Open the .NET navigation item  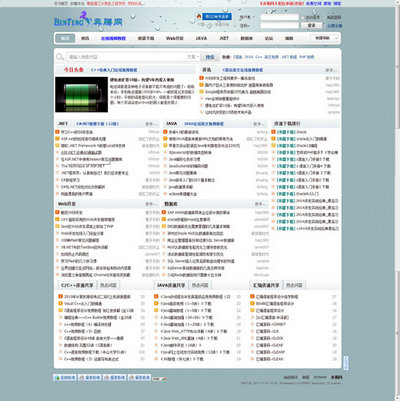[x=224, y=38]
